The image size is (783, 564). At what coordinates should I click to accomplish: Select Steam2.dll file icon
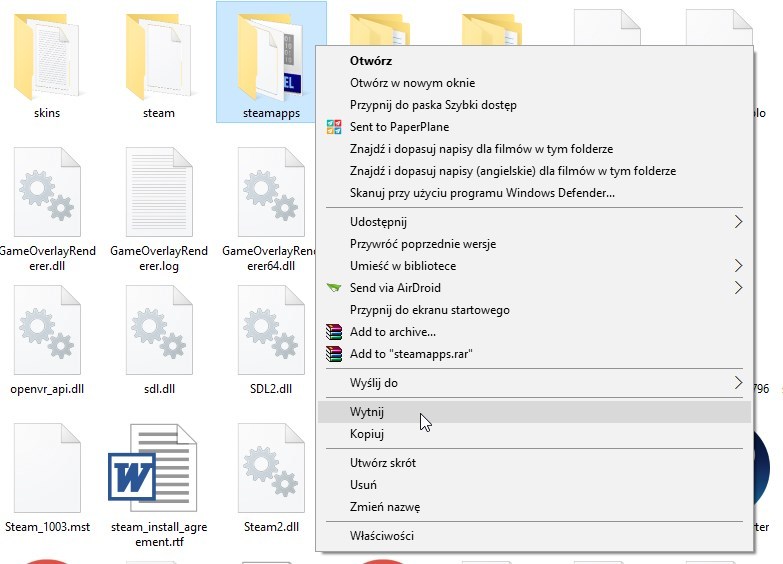point(271,468)
